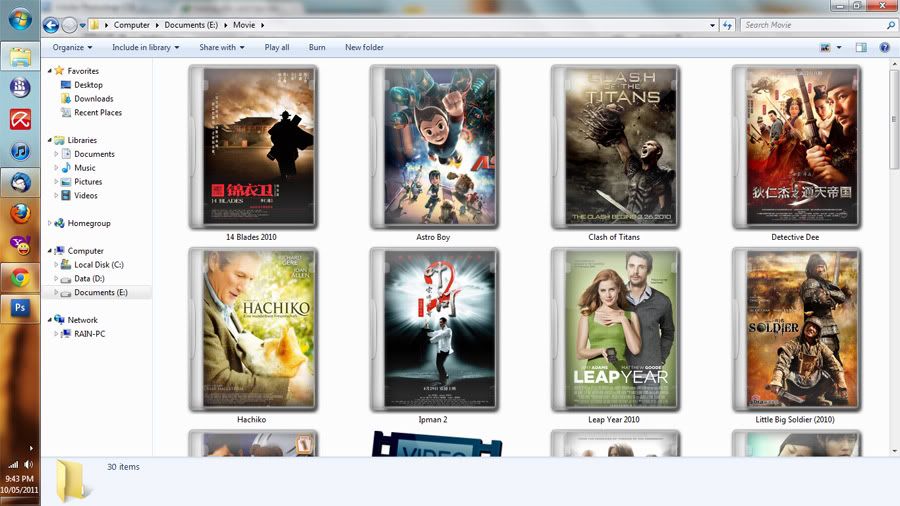The height and width of the screenshot is (506, 900).
Task: Expand the Documents library
Action: (56, 154)
